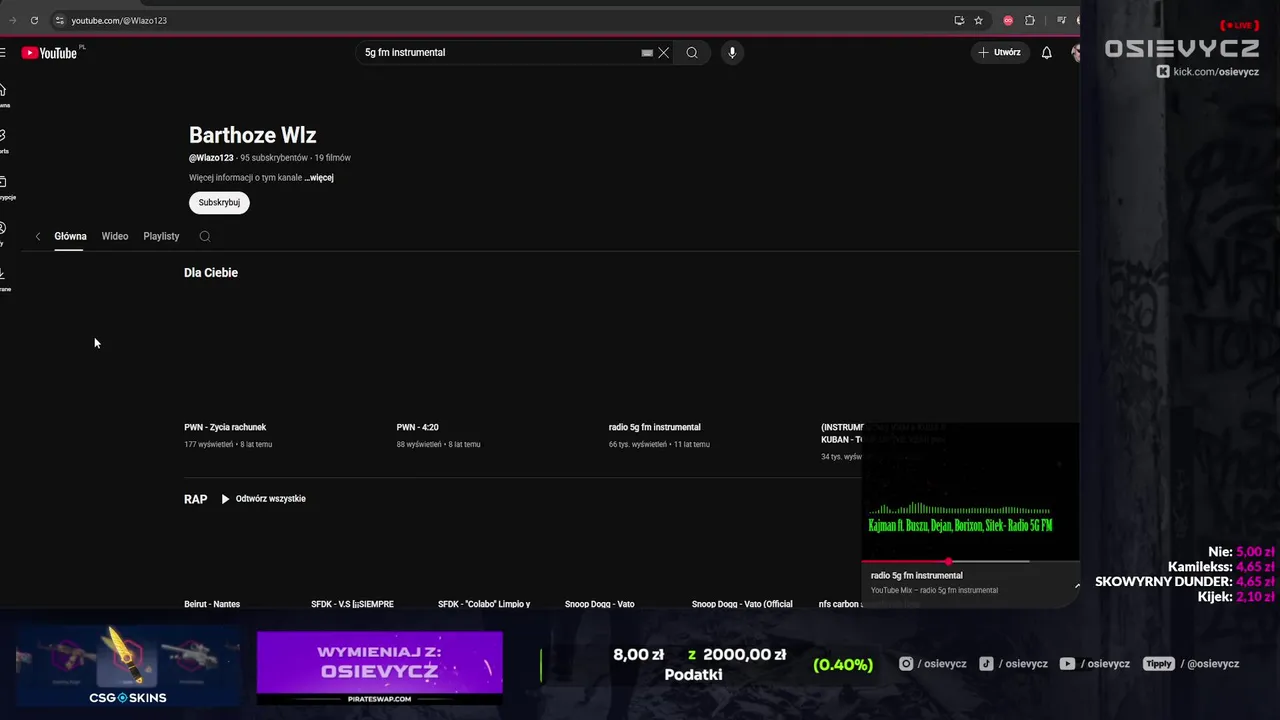Start voice search with microphone
The image size is (1280, 720).
[x=732, y=53]
